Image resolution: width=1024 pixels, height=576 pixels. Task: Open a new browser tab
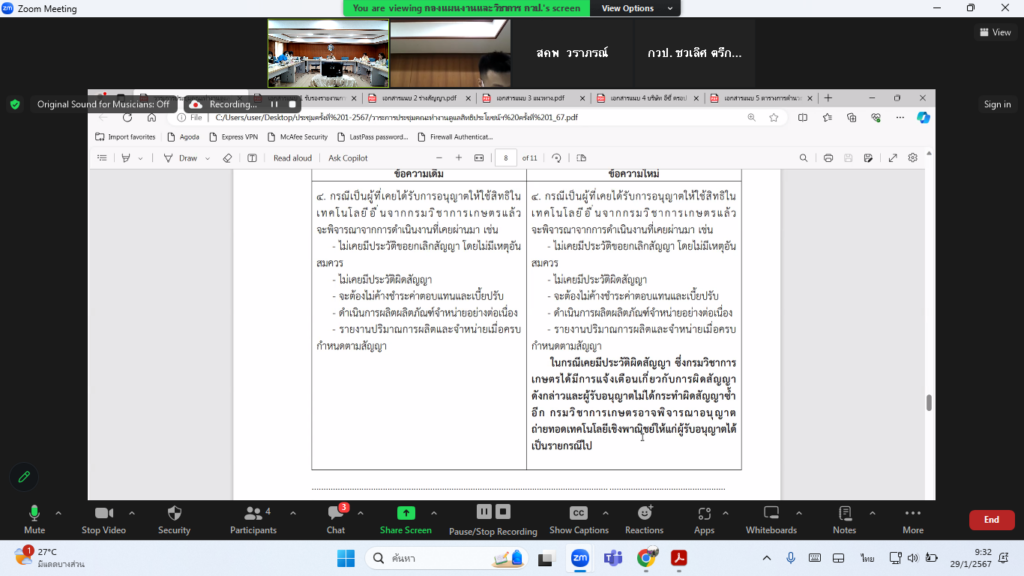828,98
